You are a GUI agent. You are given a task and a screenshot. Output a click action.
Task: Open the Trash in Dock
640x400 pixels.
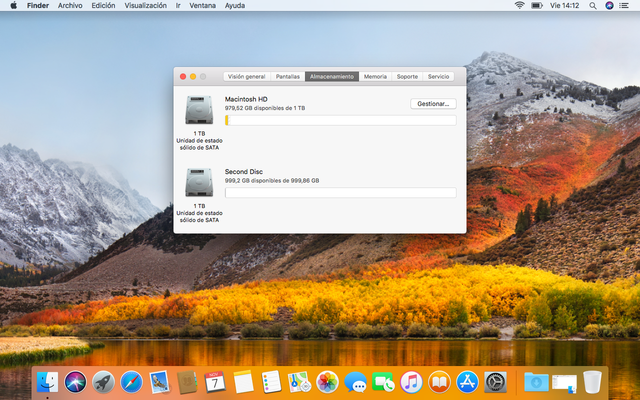592,382
